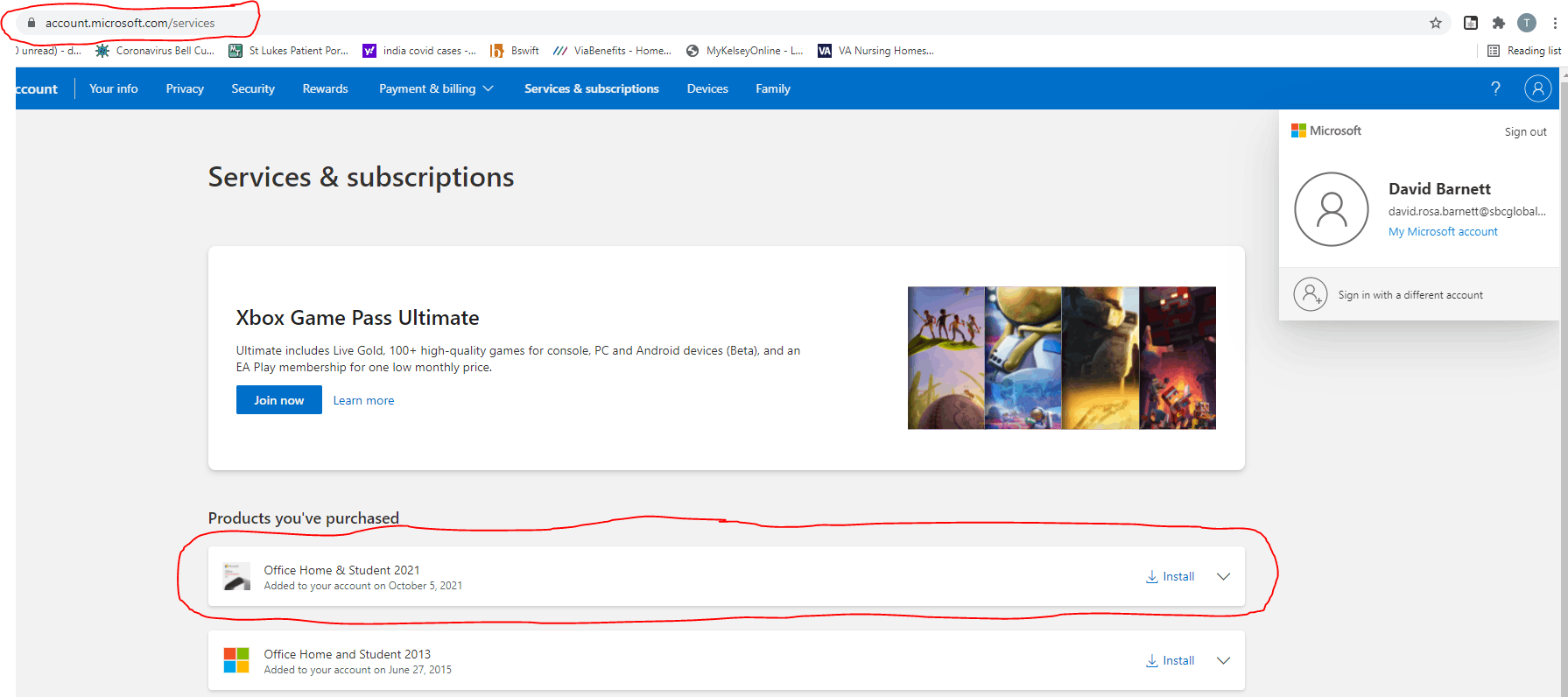Bookmark this page with the star icon
Screen dimensions: 1568x697
(x=1436, y=23)
